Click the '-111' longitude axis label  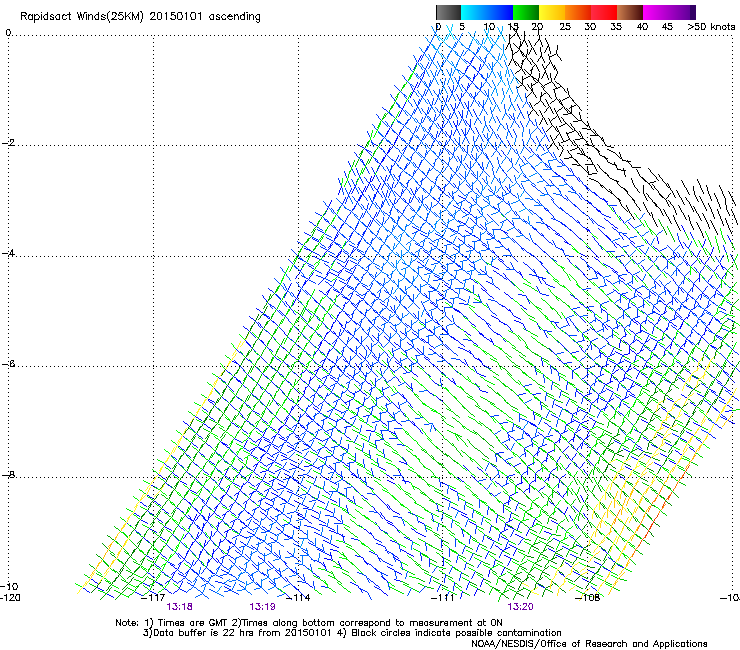443,598
